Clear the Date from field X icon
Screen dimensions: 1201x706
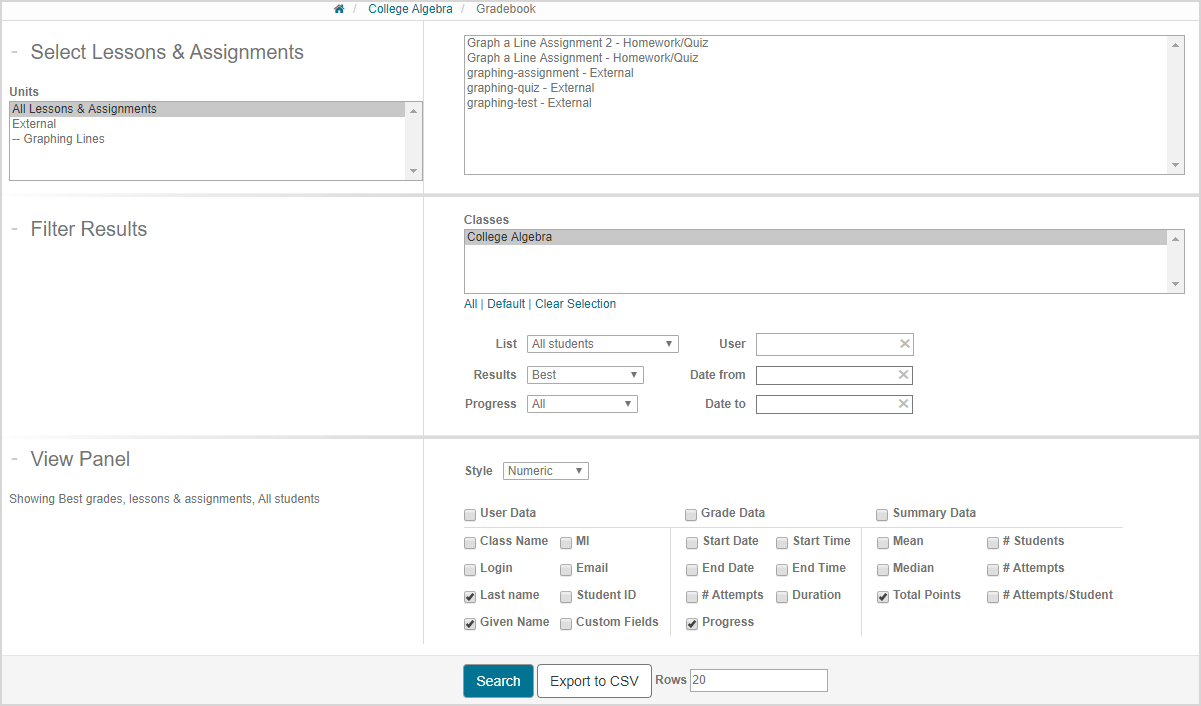pos(903,375)
